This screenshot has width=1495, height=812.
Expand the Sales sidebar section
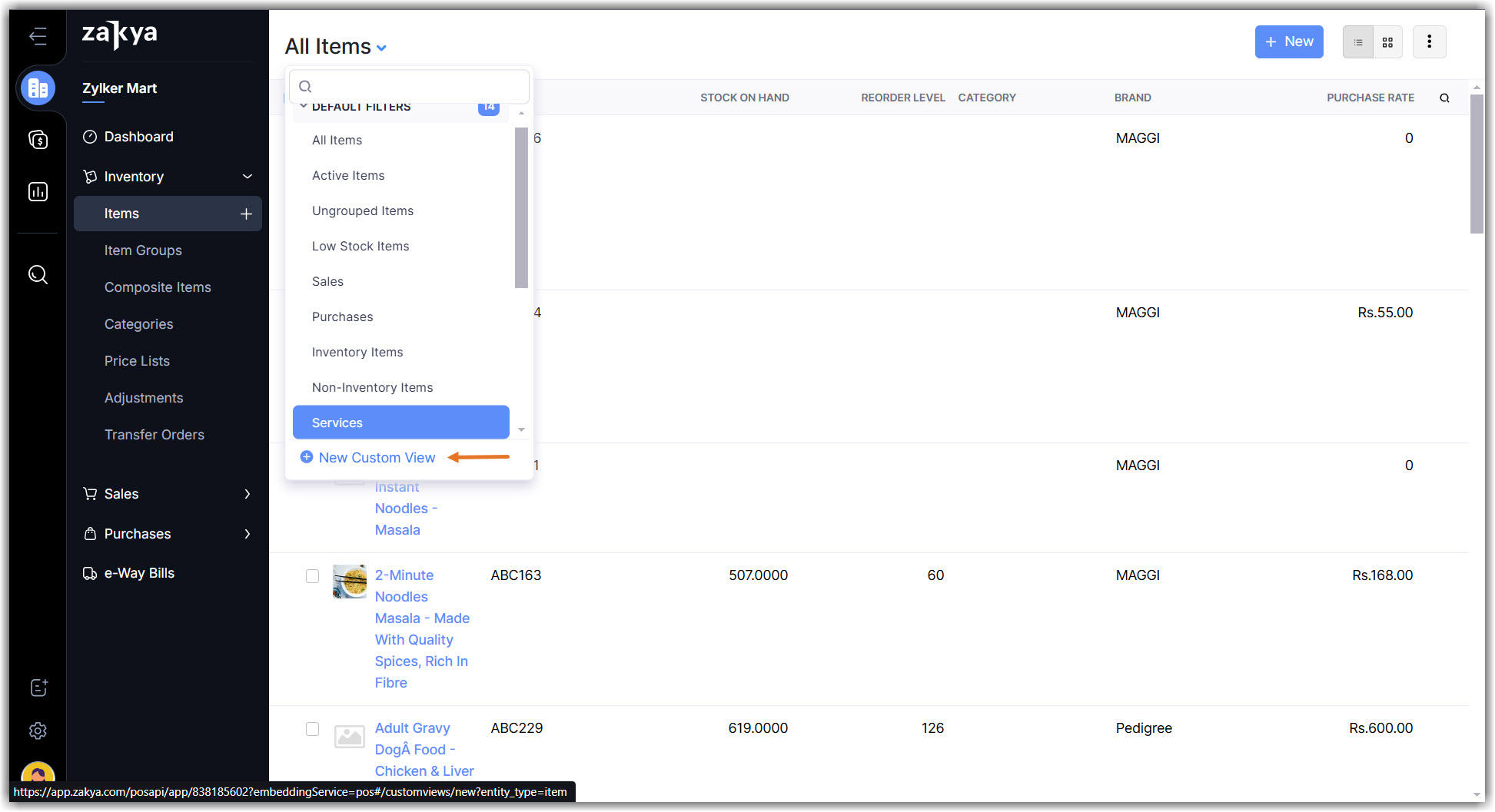248,494
